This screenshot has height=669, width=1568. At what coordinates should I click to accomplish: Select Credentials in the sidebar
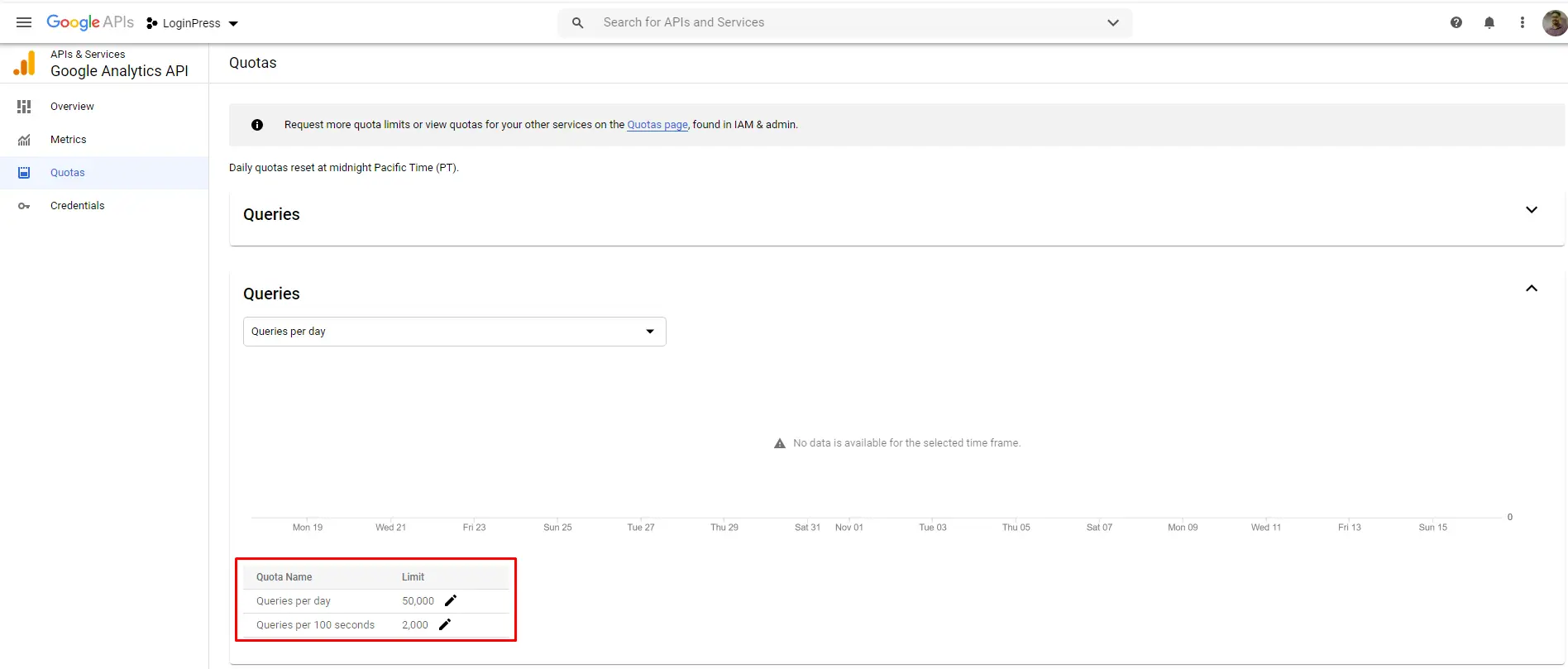pyautogui.click(x=77, y=206)
